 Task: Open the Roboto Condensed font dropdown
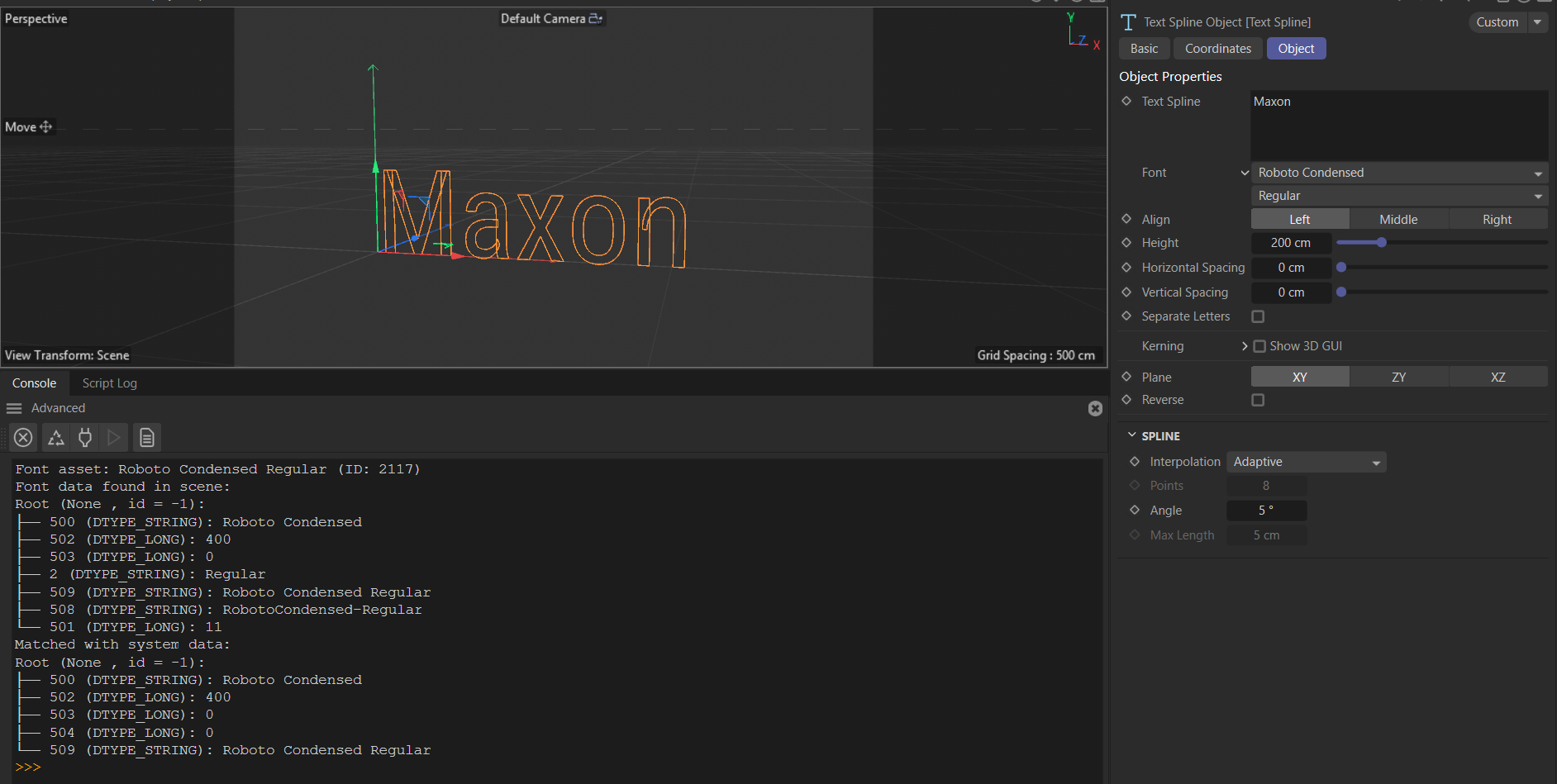[x=1398, y=173]
